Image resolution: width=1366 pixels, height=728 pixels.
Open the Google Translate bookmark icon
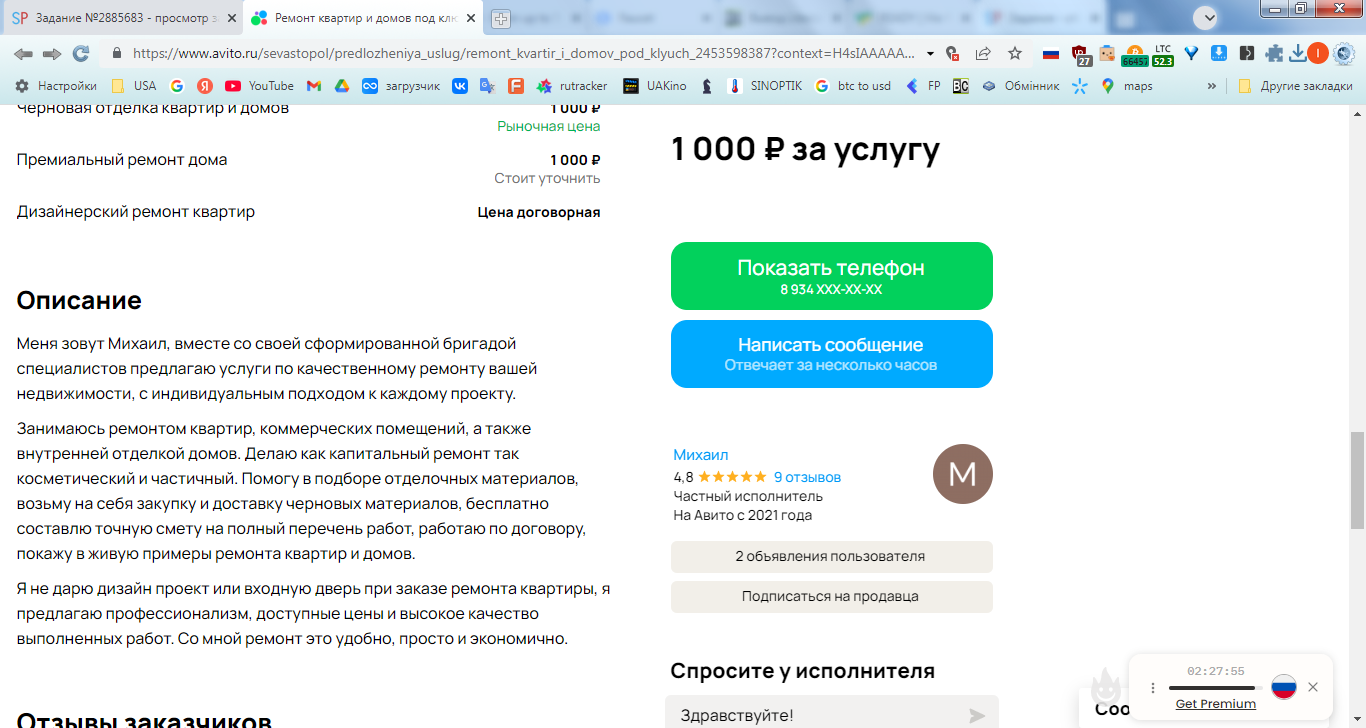pyautogui.click(x=487, y=86)
